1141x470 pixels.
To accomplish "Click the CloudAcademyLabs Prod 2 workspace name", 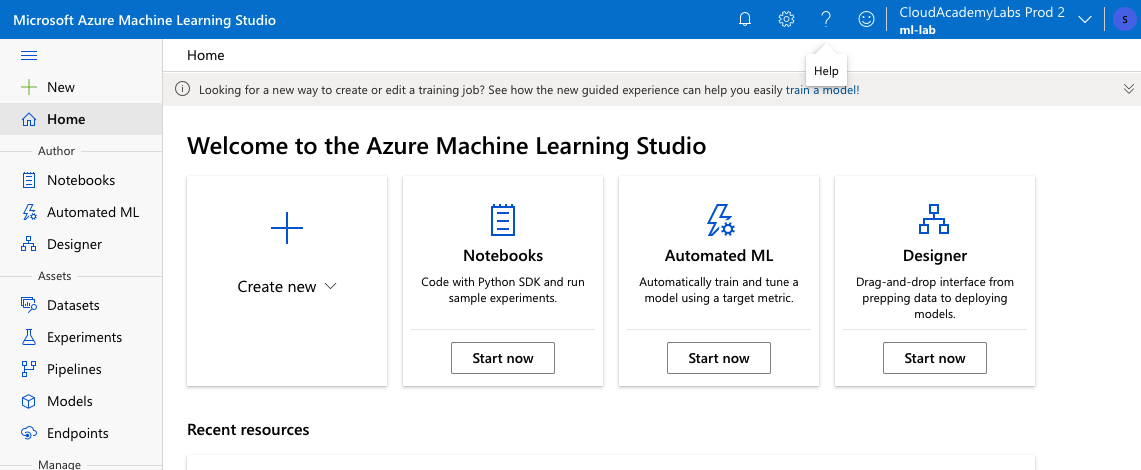I will pyautogui.click(x=982, y=12).
